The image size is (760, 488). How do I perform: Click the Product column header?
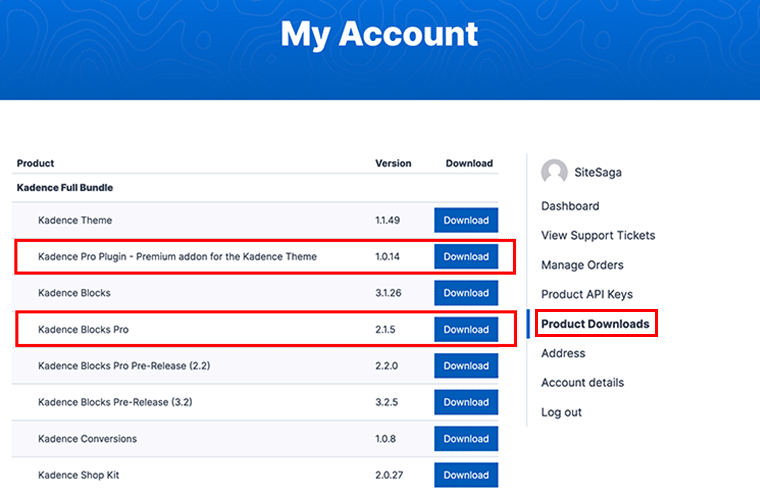click(35, 163)
